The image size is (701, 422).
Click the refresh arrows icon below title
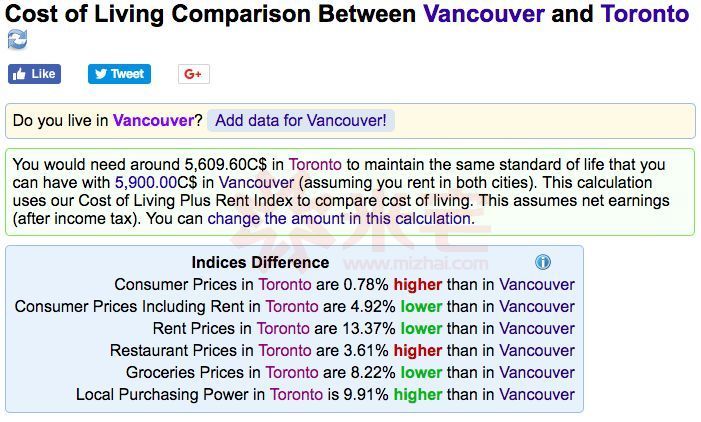click(x=17, y=39)
